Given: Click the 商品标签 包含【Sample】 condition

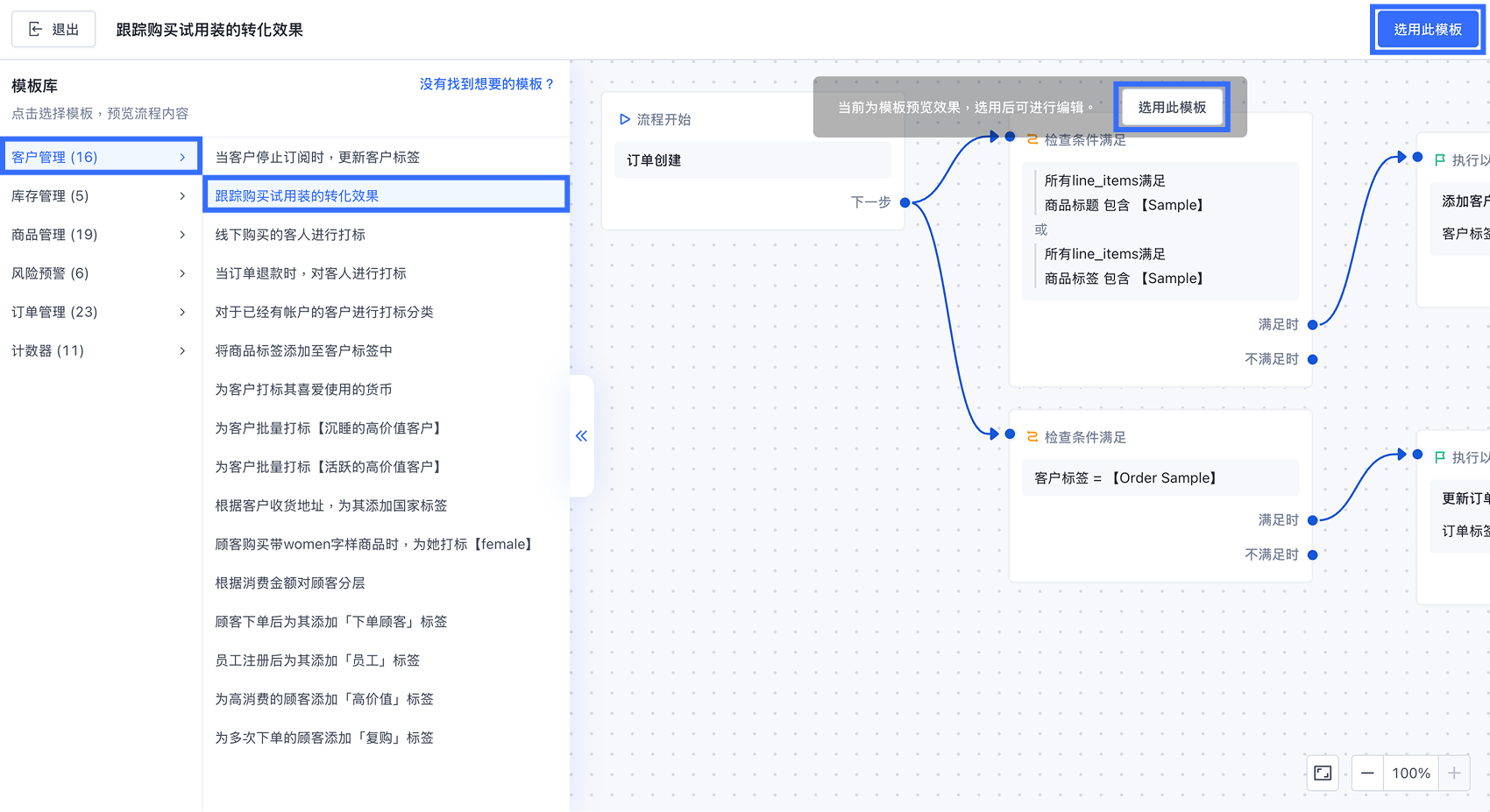Looking at the screenshot, I should coord(1125,279).
